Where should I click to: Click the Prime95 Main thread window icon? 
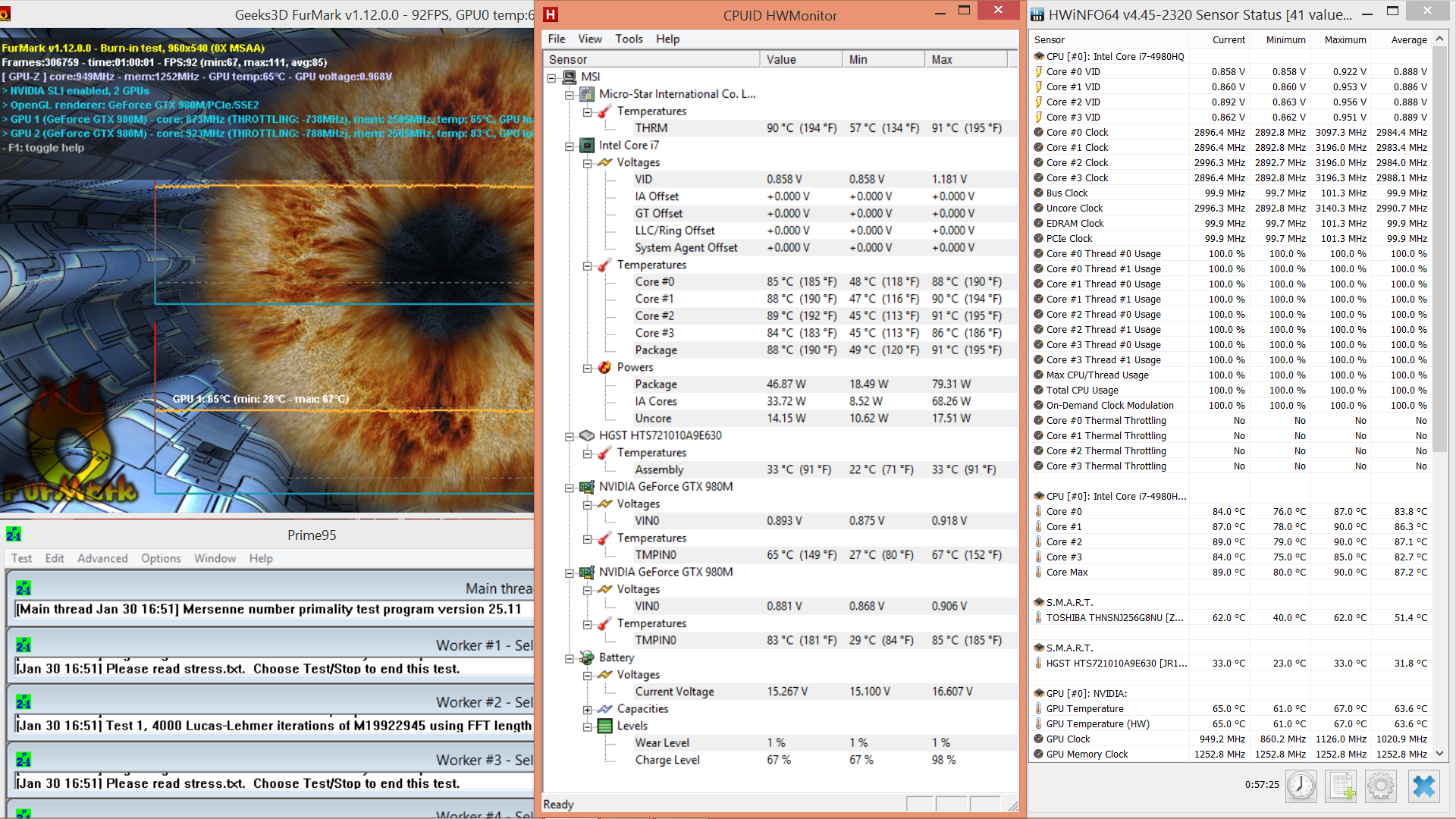click(24, 588)
